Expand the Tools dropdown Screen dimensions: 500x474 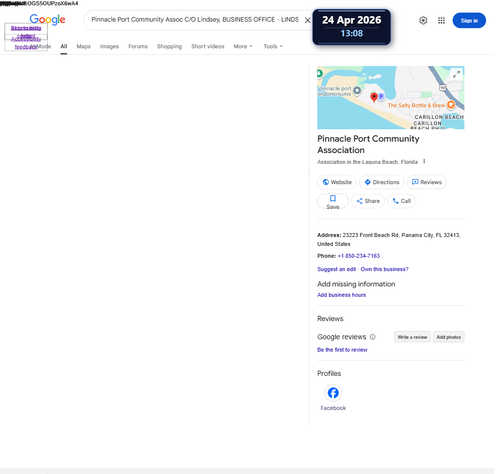click(273, 46)
